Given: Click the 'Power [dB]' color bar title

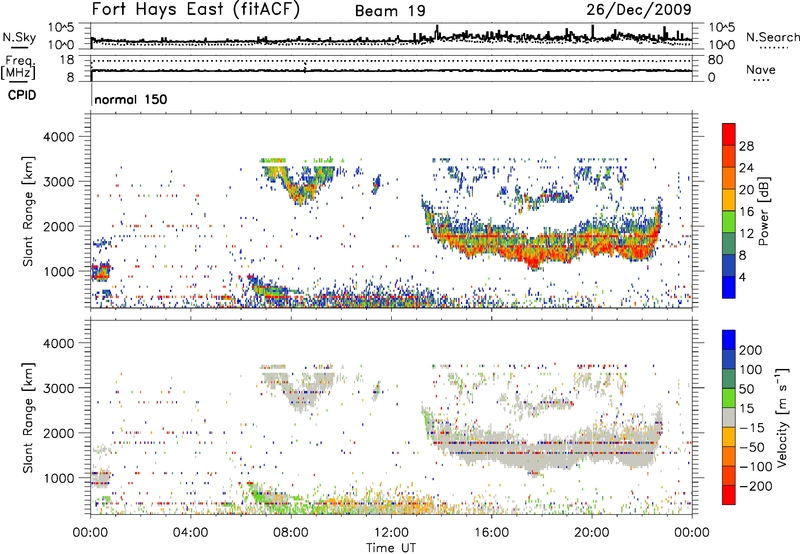Looking at the screenshot, I should pyautogui.click(x=764, y=211).
